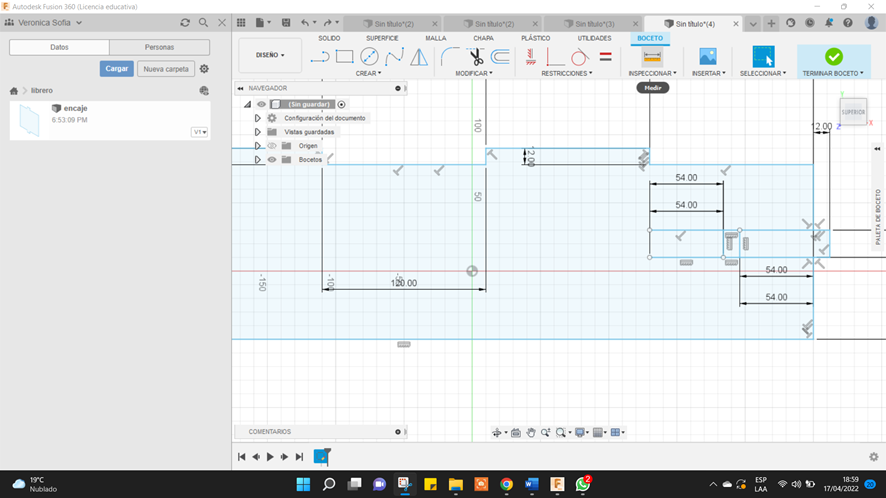Select the Offset modify tool
Screen dimensions: 886x498
point(500,57)
